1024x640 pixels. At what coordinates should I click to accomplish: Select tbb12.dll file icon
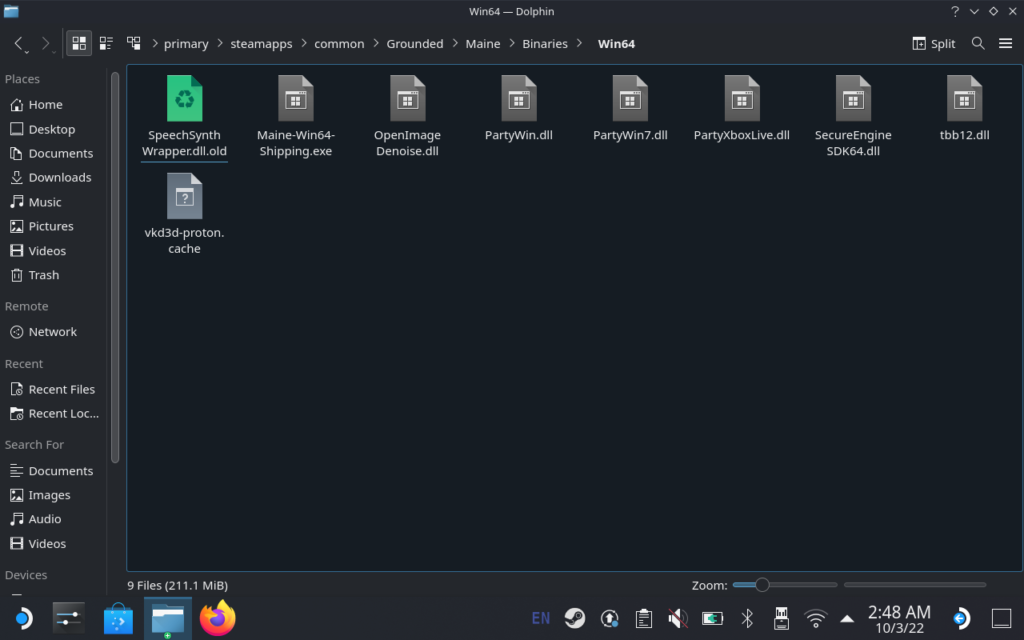tap(965, 99)
